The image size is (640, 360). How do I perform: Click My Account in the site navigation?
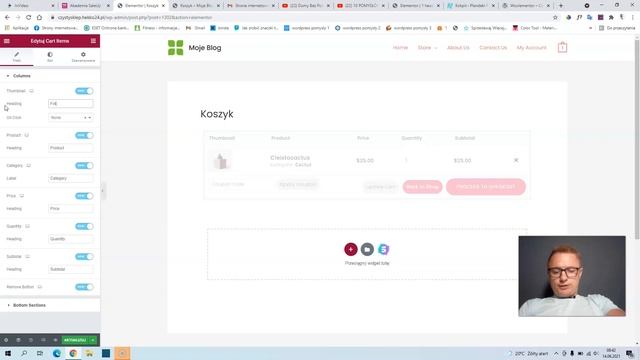(531, 48)
